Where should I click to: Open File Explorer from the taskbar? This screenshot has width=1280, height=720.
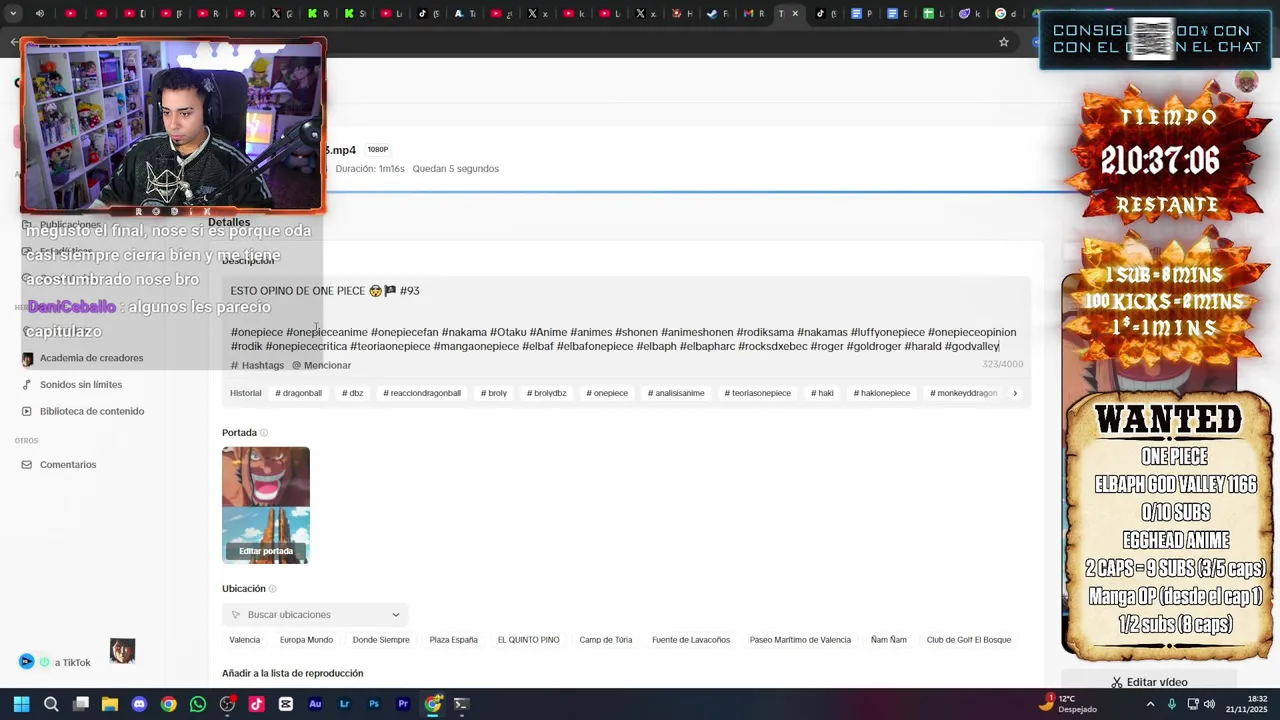click(110, 704)
